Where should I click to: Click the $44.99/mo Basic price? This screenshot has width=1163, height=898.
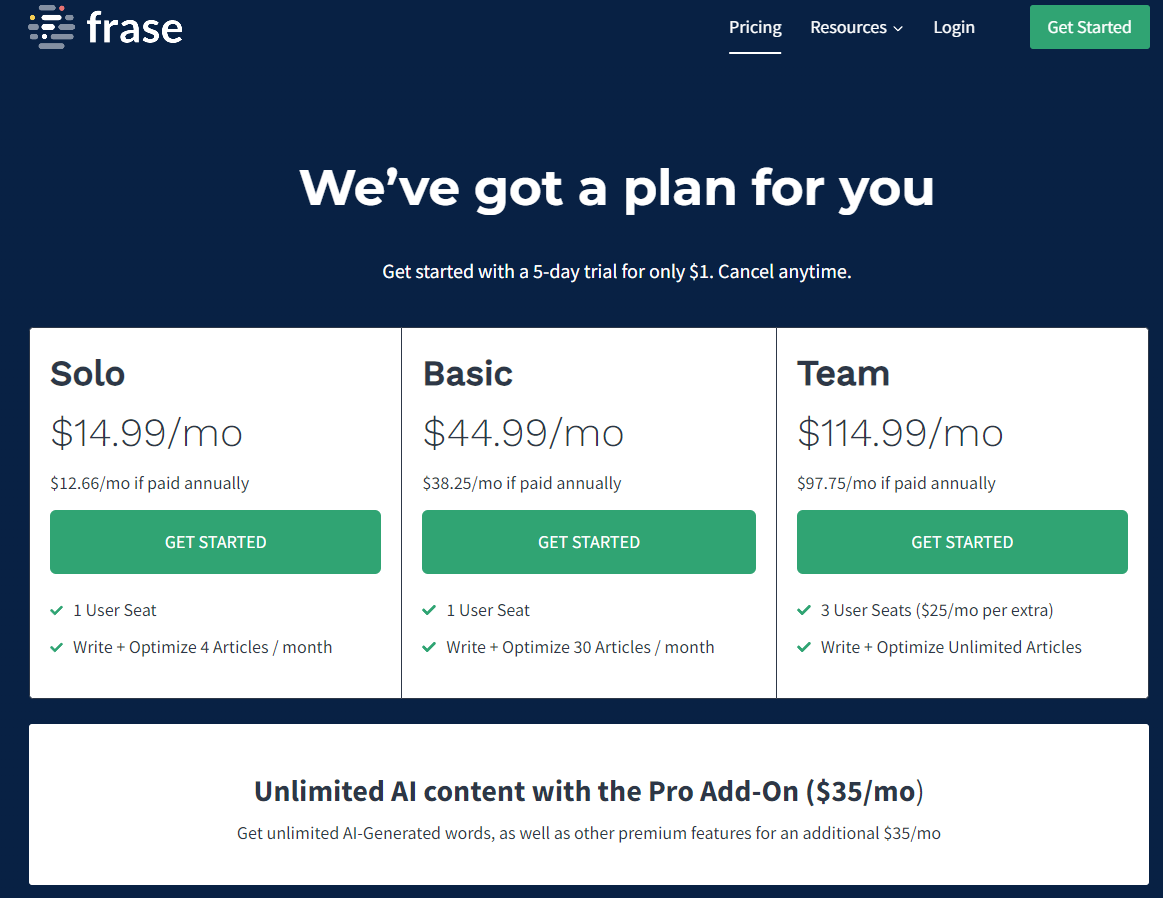coord(523,432)
